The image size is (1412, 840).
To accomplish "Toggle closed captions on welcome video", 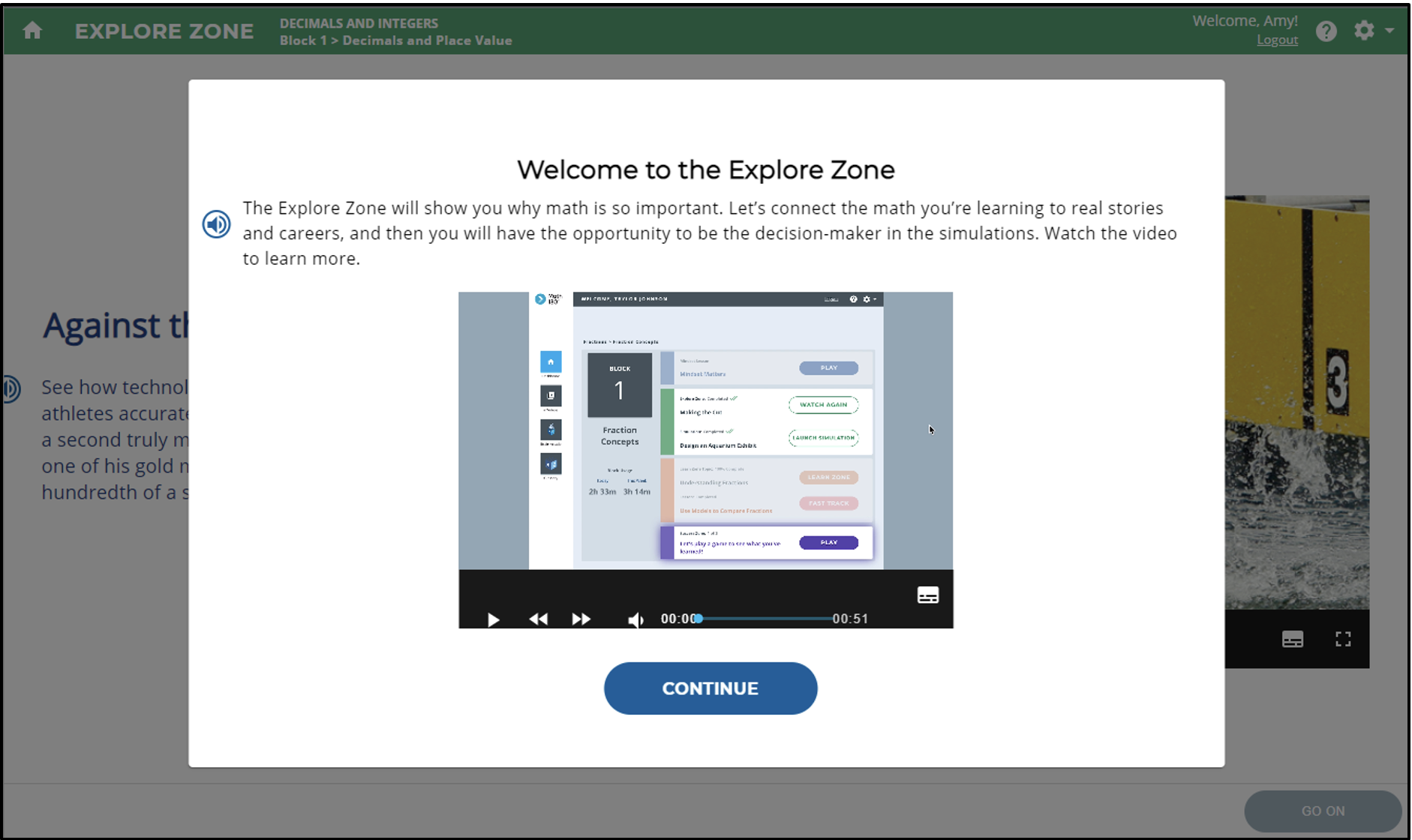I will [928, 595].
